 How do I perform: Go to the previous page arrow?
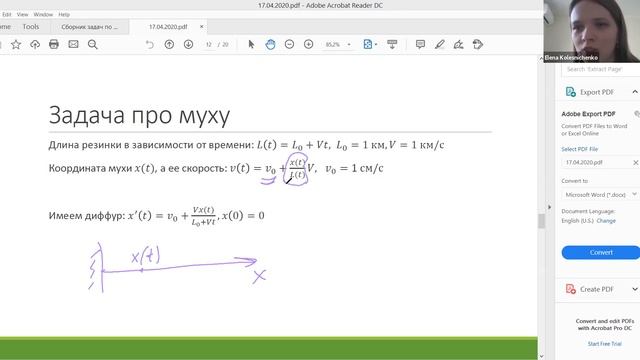(x=169, y=44)
